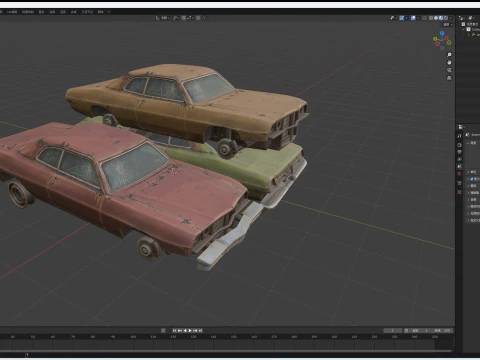
Task: Click the right-side green axis gizmo handle
Action: pyautogui.click(x=449, y=42)
